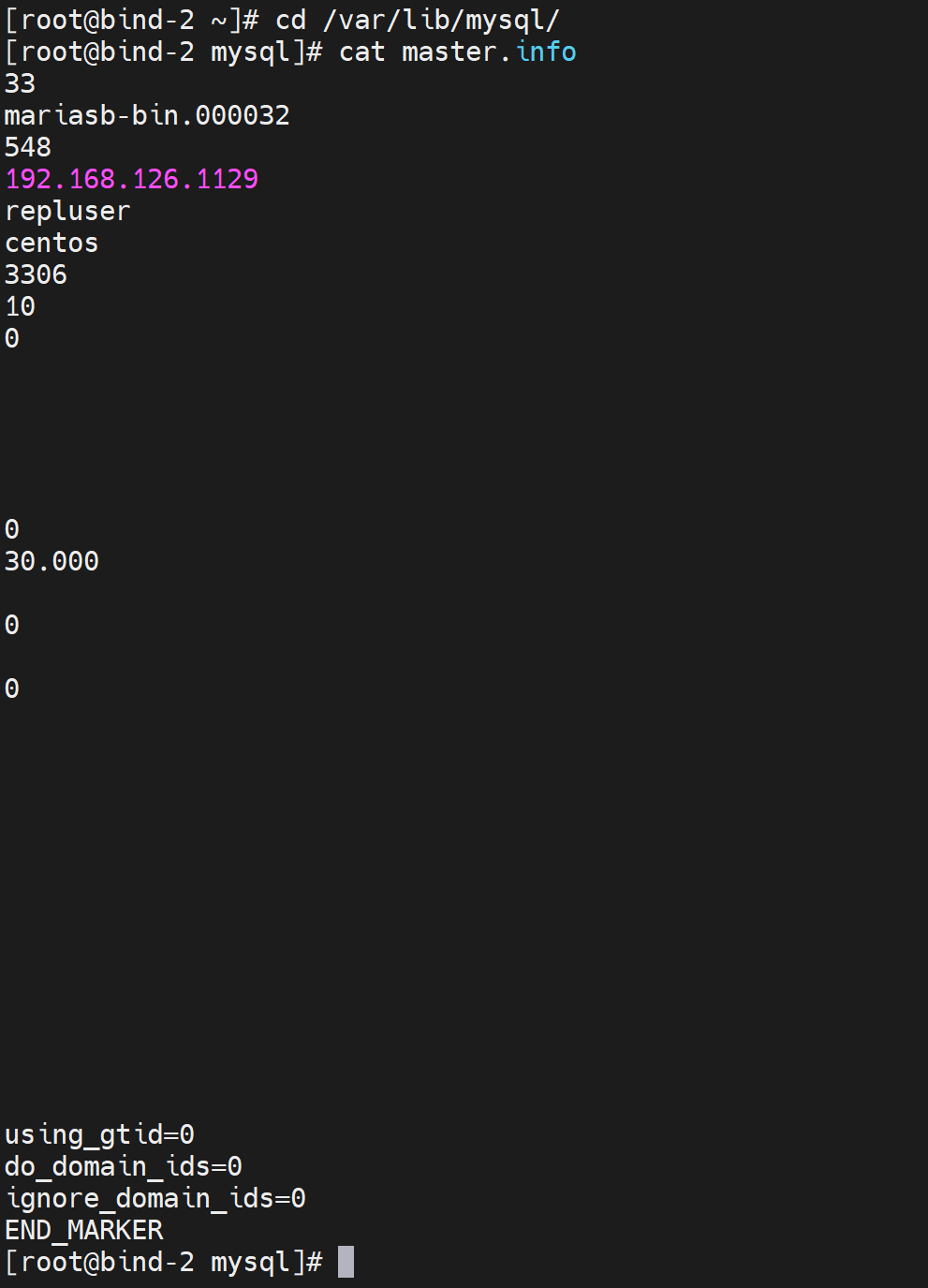Click the last "[root@bind-2 mysql]#" prompt
This screenshot has height=1288, width=928.
click(x=163, y=1262)
